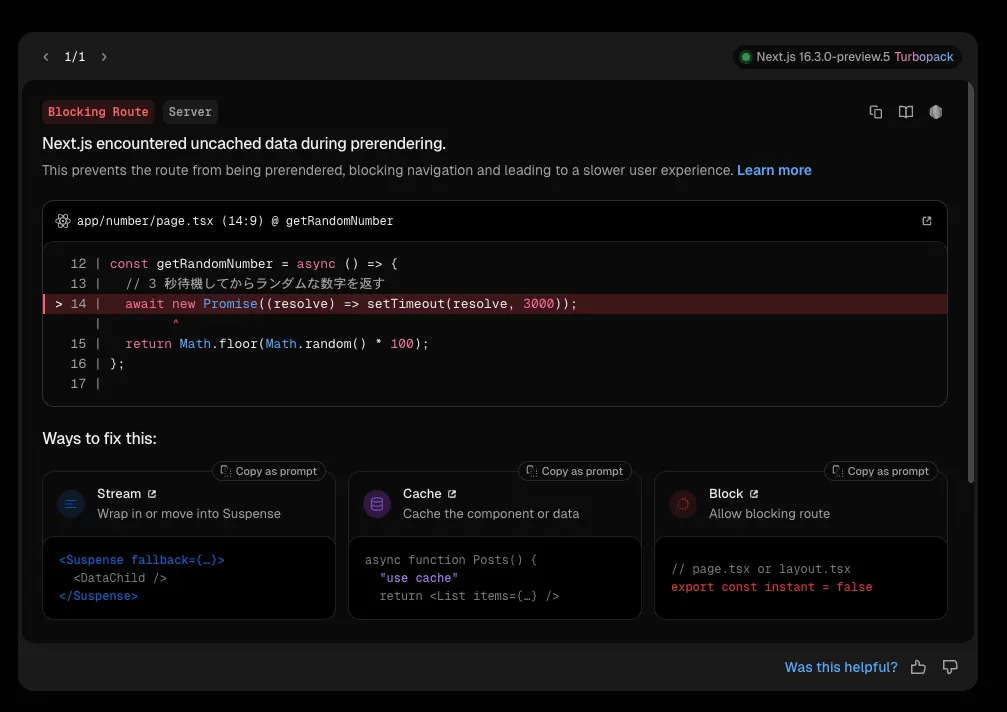The image size is (1007, 712).
Task: Open the Cache external link icon
Action: click(452, 494)
